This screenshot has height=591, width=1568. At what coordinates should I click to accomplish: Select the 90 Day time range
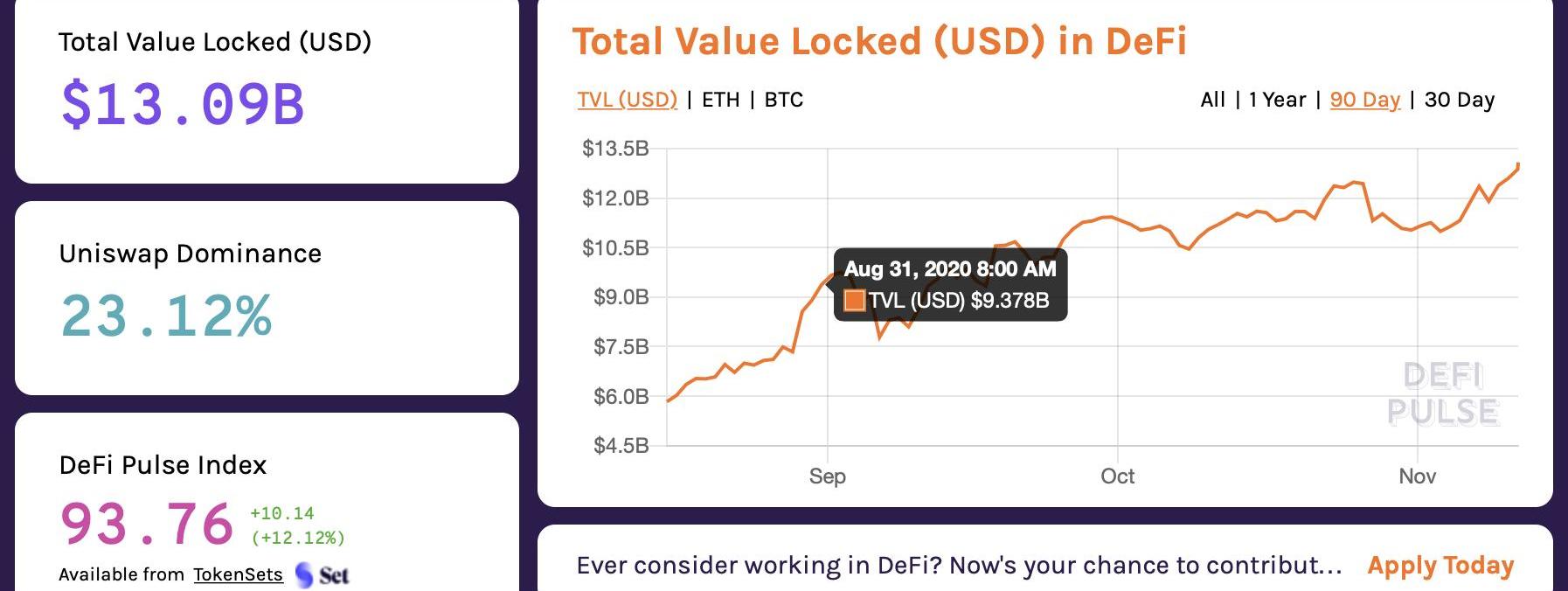pos(1364,100)
